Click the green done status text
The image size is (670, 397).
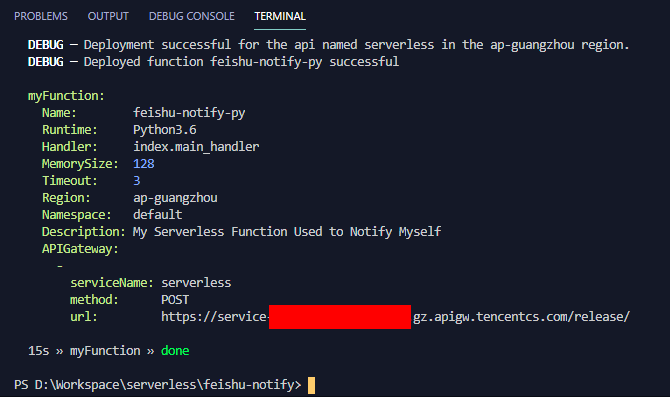pos(175,351)
